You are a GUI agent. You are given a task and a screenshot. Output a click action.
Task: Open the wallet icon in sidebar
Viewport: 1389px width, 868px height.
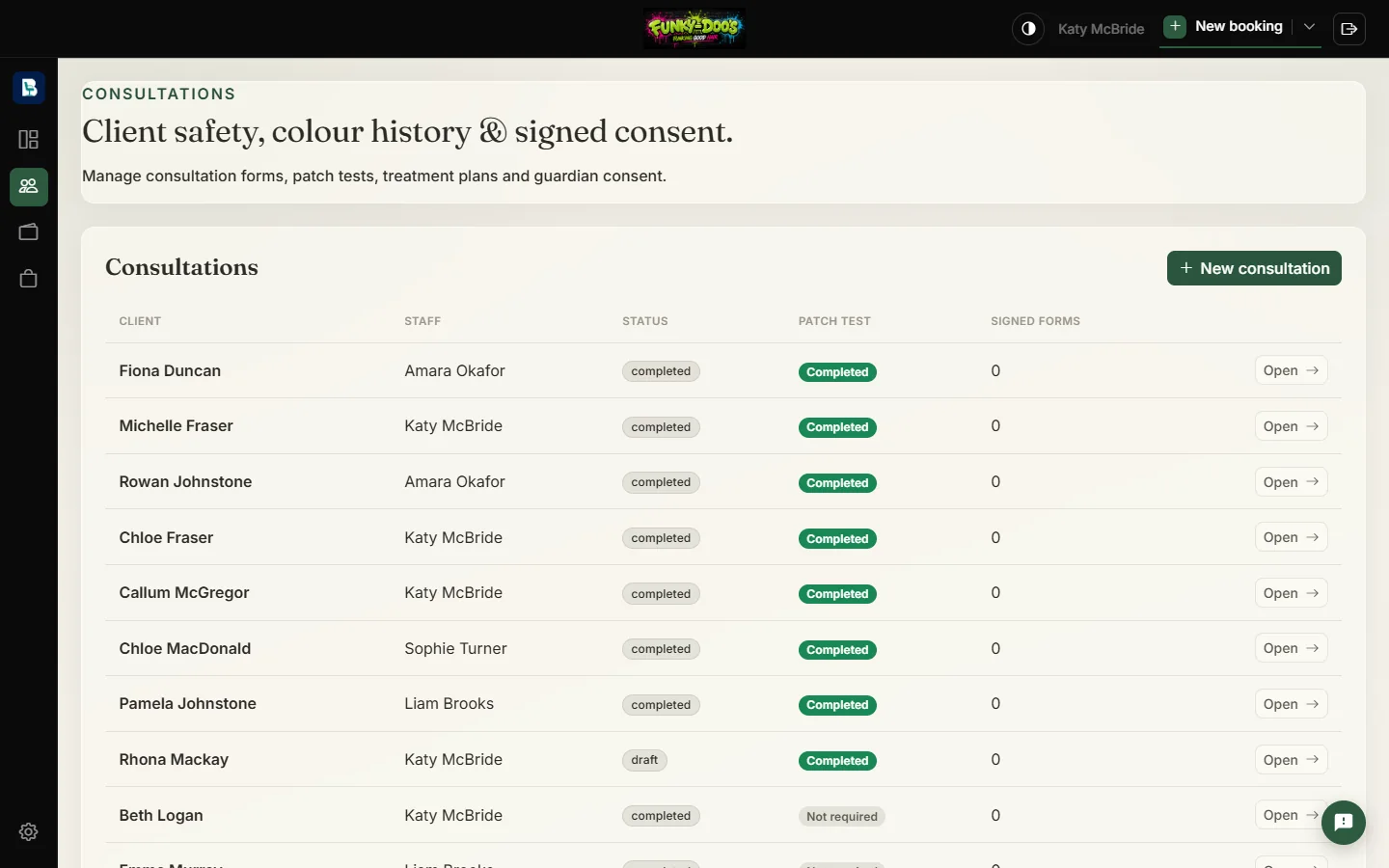point(29,232)
